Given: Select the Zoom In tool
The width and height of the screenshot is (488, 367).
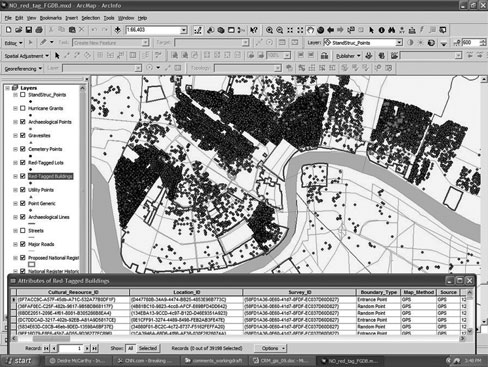Looking at the screenshot, I should coord(269,30).
